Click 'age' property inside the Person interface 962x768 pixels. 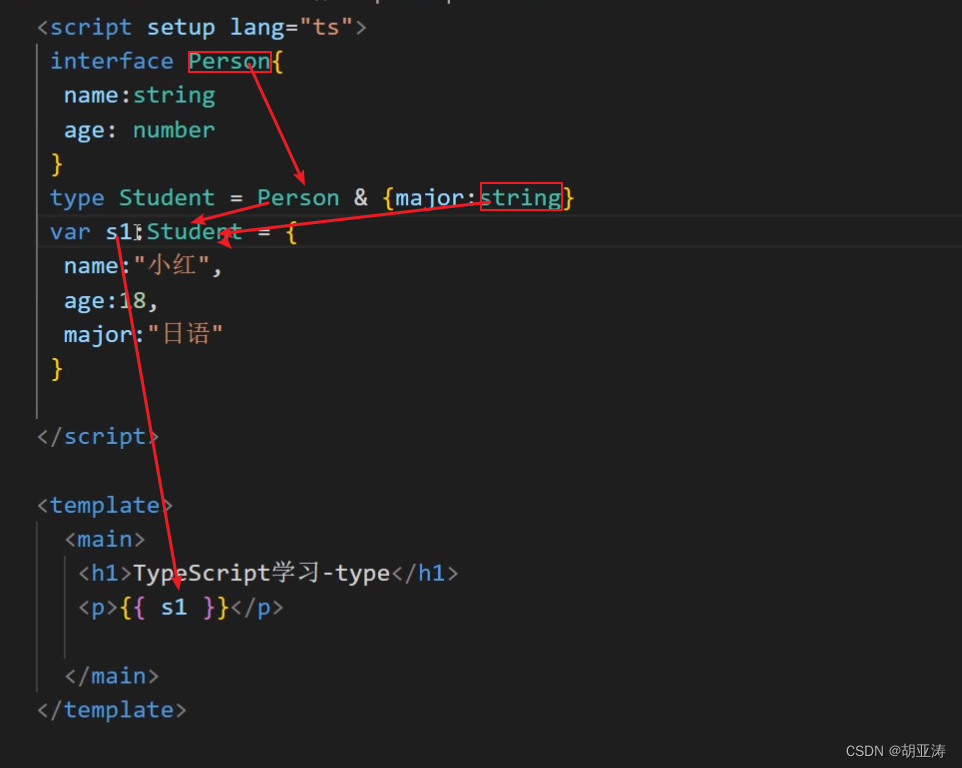pos(85,131)
